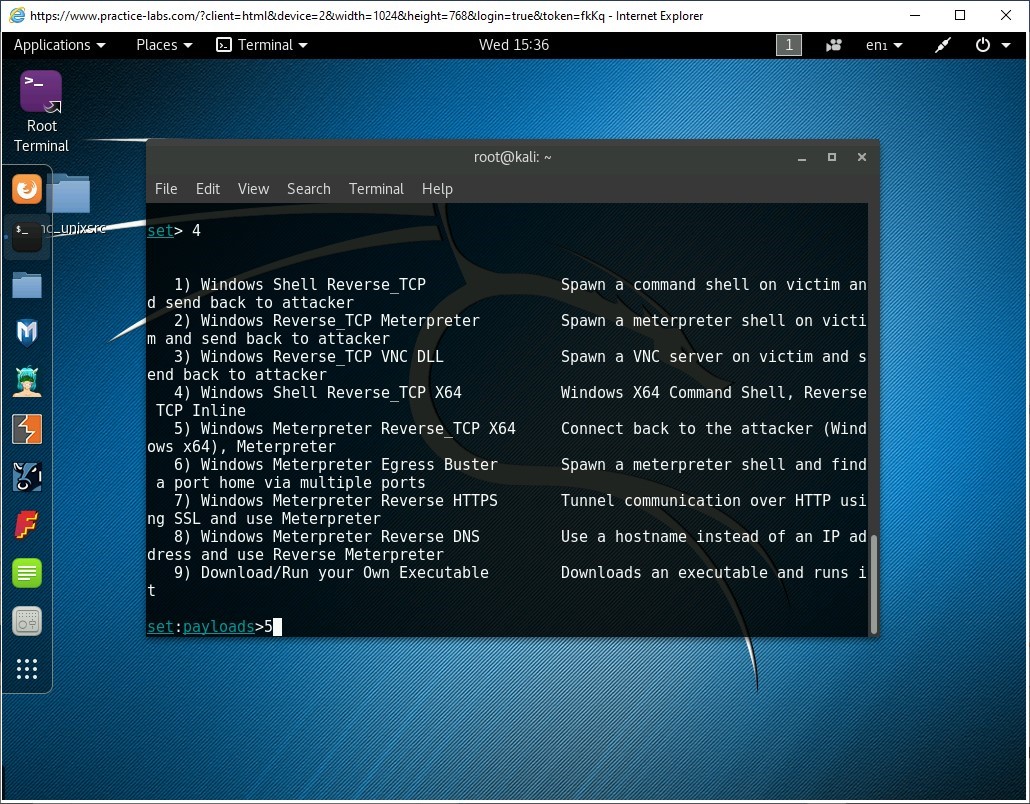Screen dimensions: 1030x804
Task: Minimize the Internet Explorer window
Action: [x=915, y=15]
